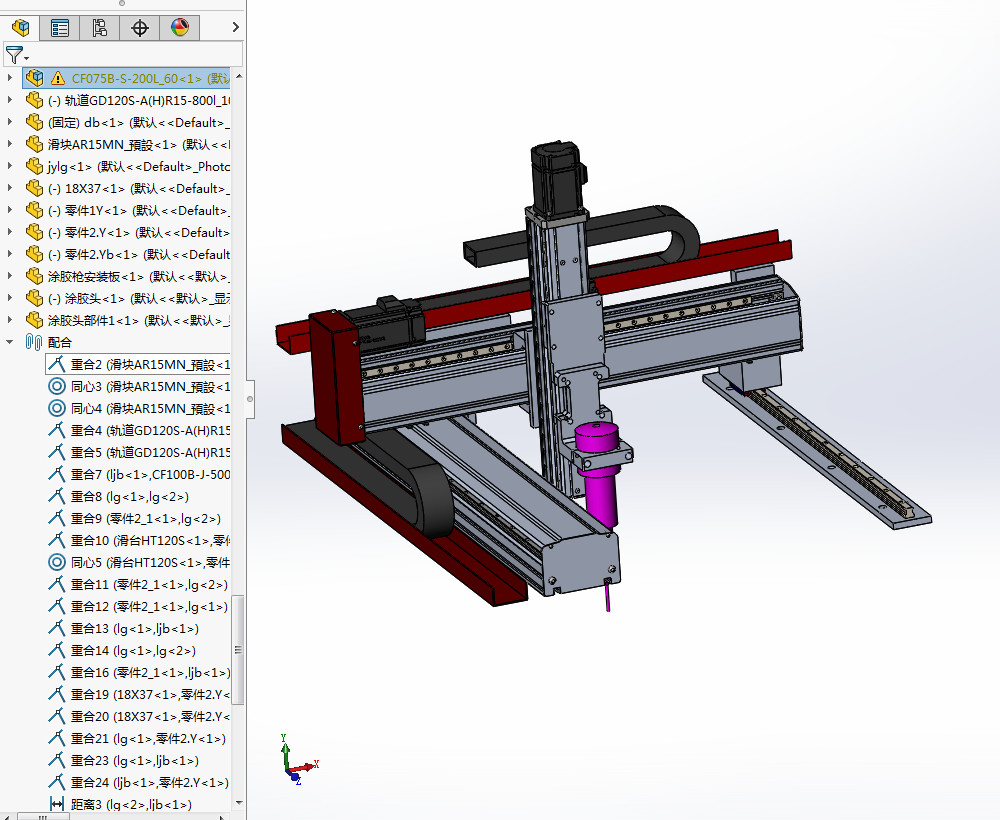Image resolution: width=1000 pixels, height=820 pixels.
Task: Select mate 重合10 (滑台HT120S<1>
Action: [x=151, y=540]
